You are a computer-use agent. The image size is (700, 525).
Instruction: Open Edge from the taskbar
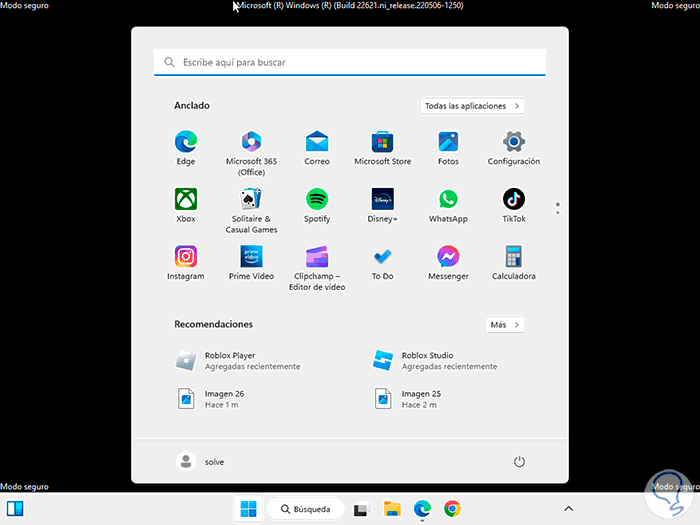[x=422, y=509]
